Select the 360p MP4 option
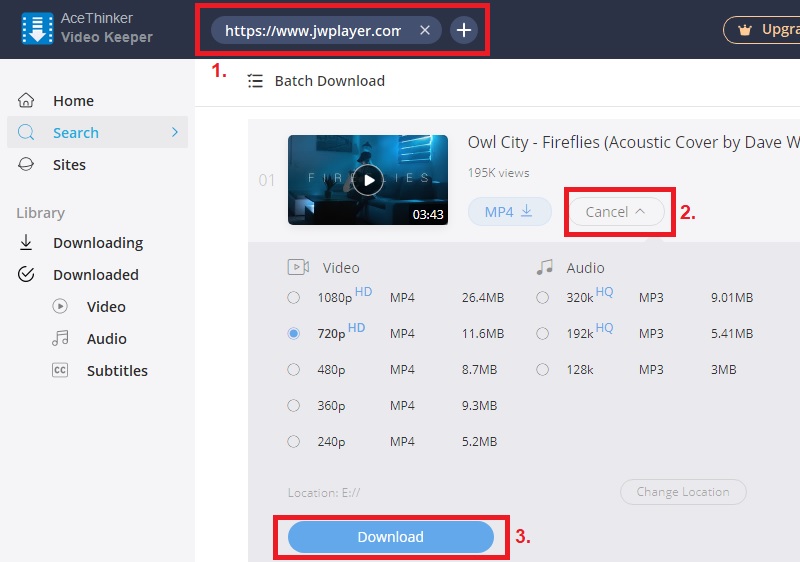 point(293,405)
